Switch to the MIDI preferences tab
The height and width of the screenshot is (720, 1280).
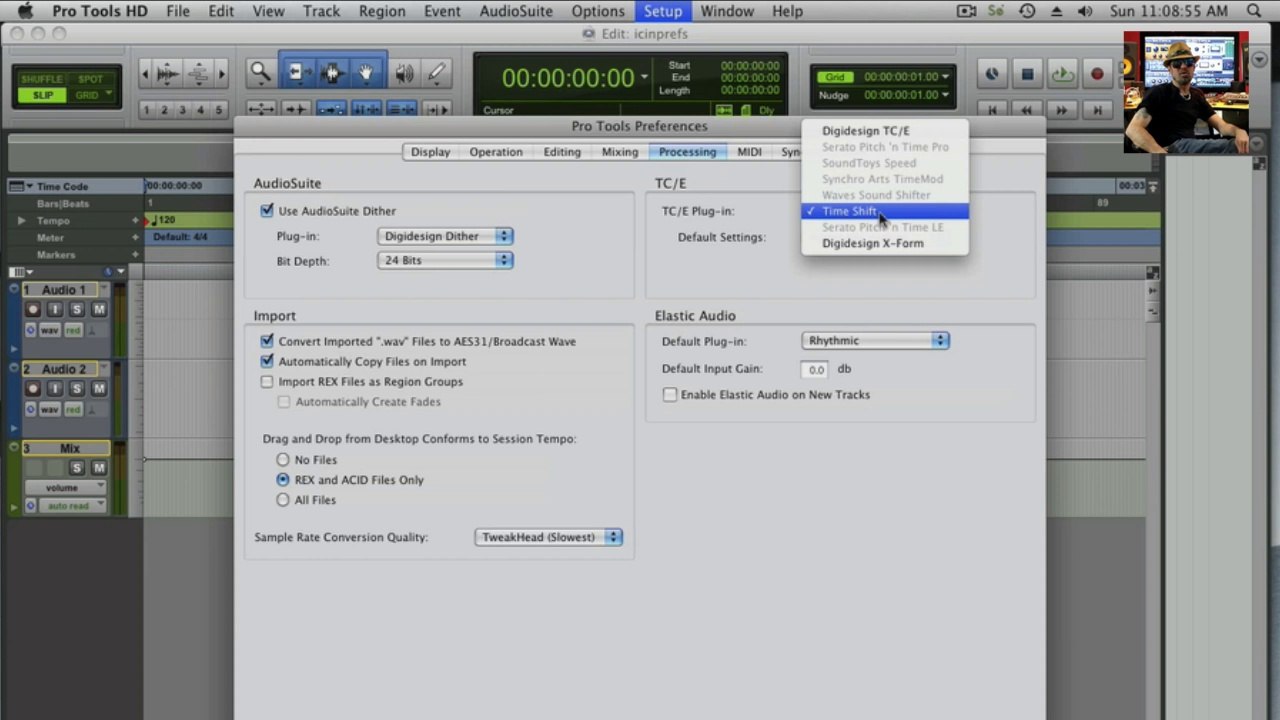pyautogui.click(x=749, y=152)
